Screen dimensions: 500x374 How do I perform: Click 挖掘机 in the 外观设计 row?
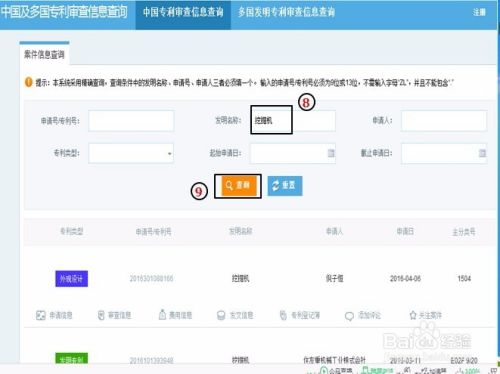point(240,278)
